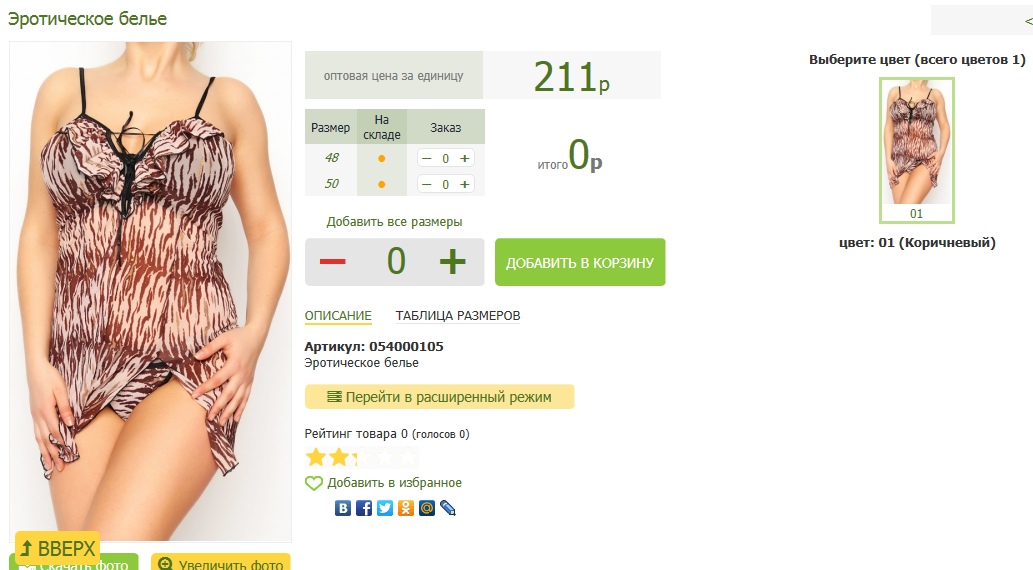Increase size 50 order quantity
The height and width of the screenshot is (570, 1033).
click(464, 185)
